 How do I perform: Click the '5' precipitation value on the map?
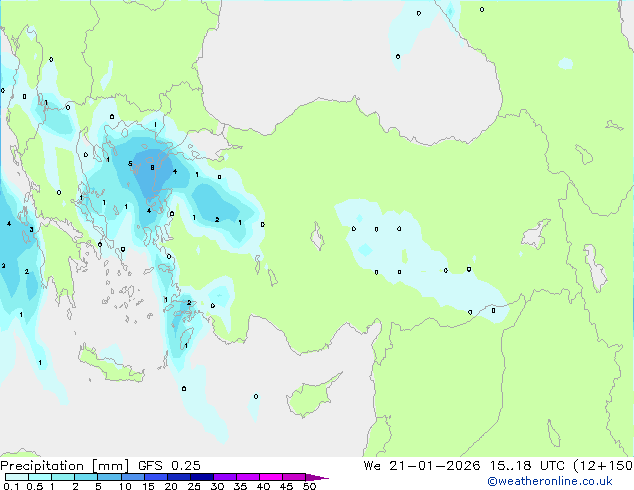pyautogui.click(x=130, y=163)
